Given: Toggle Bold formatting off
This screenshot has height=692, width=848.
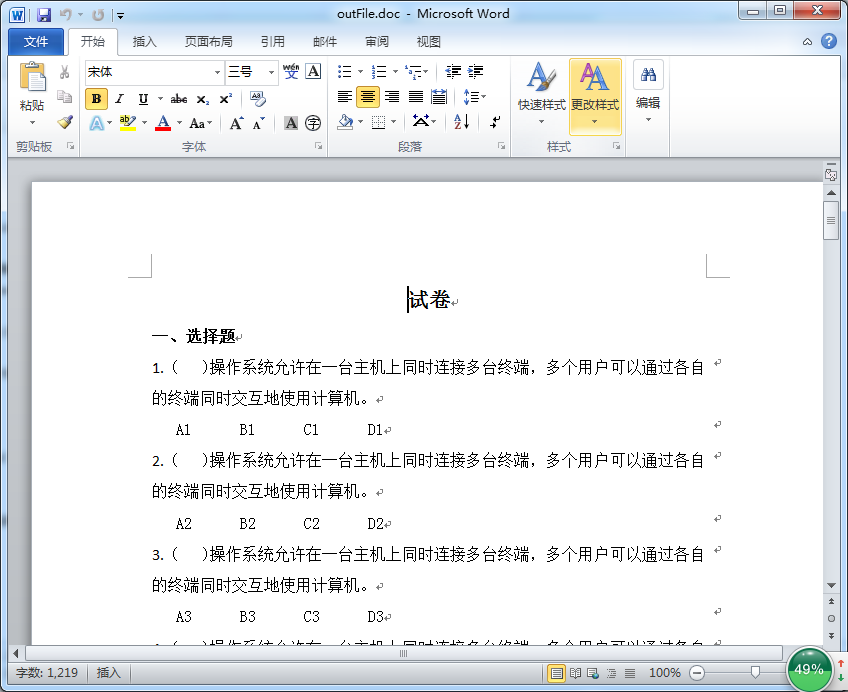Looking at the screenshot, I should tap(96, 98).
